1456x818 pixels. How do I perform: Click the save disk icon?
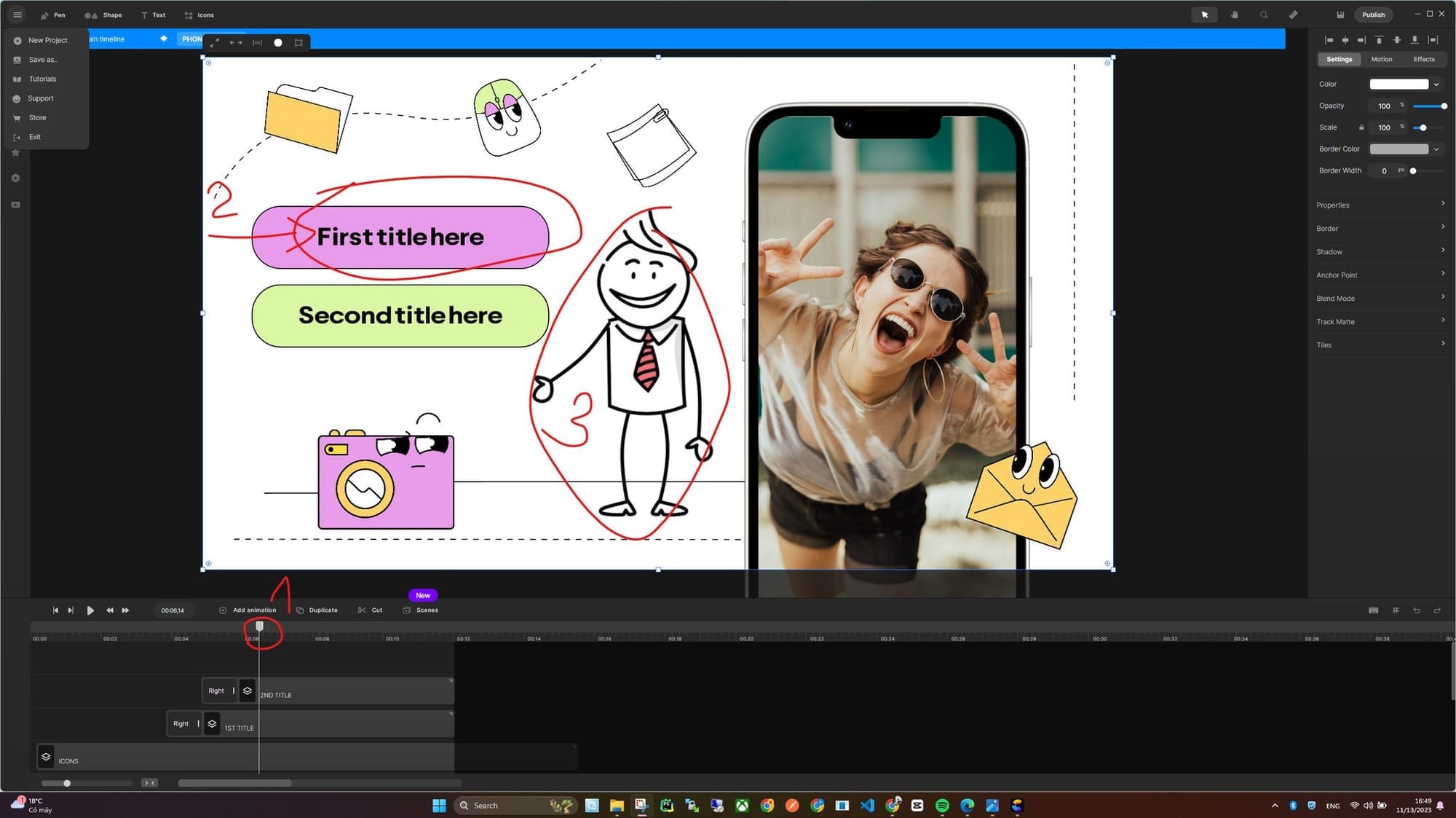coord(1340,15)
